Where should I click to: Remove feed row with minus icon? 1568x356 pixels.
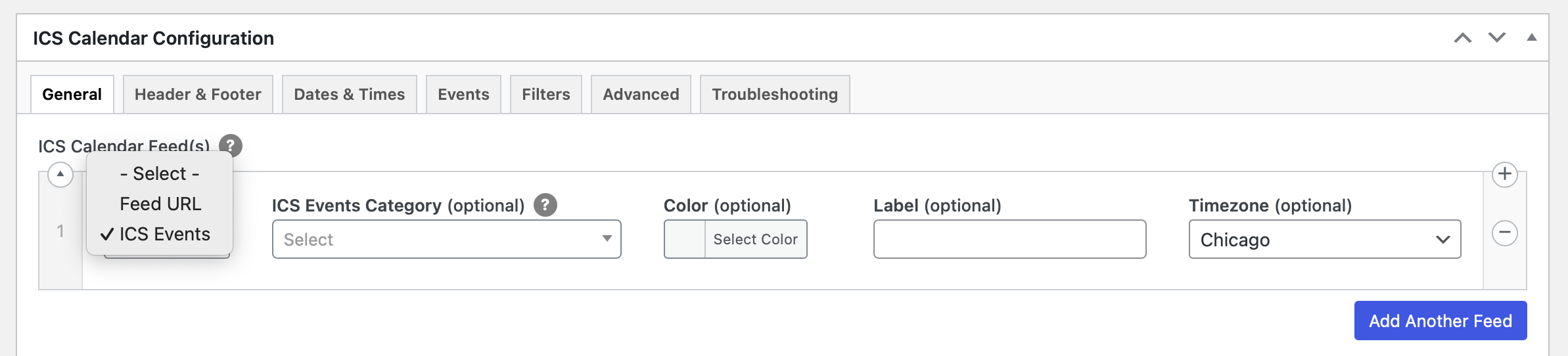point(1504,233)
